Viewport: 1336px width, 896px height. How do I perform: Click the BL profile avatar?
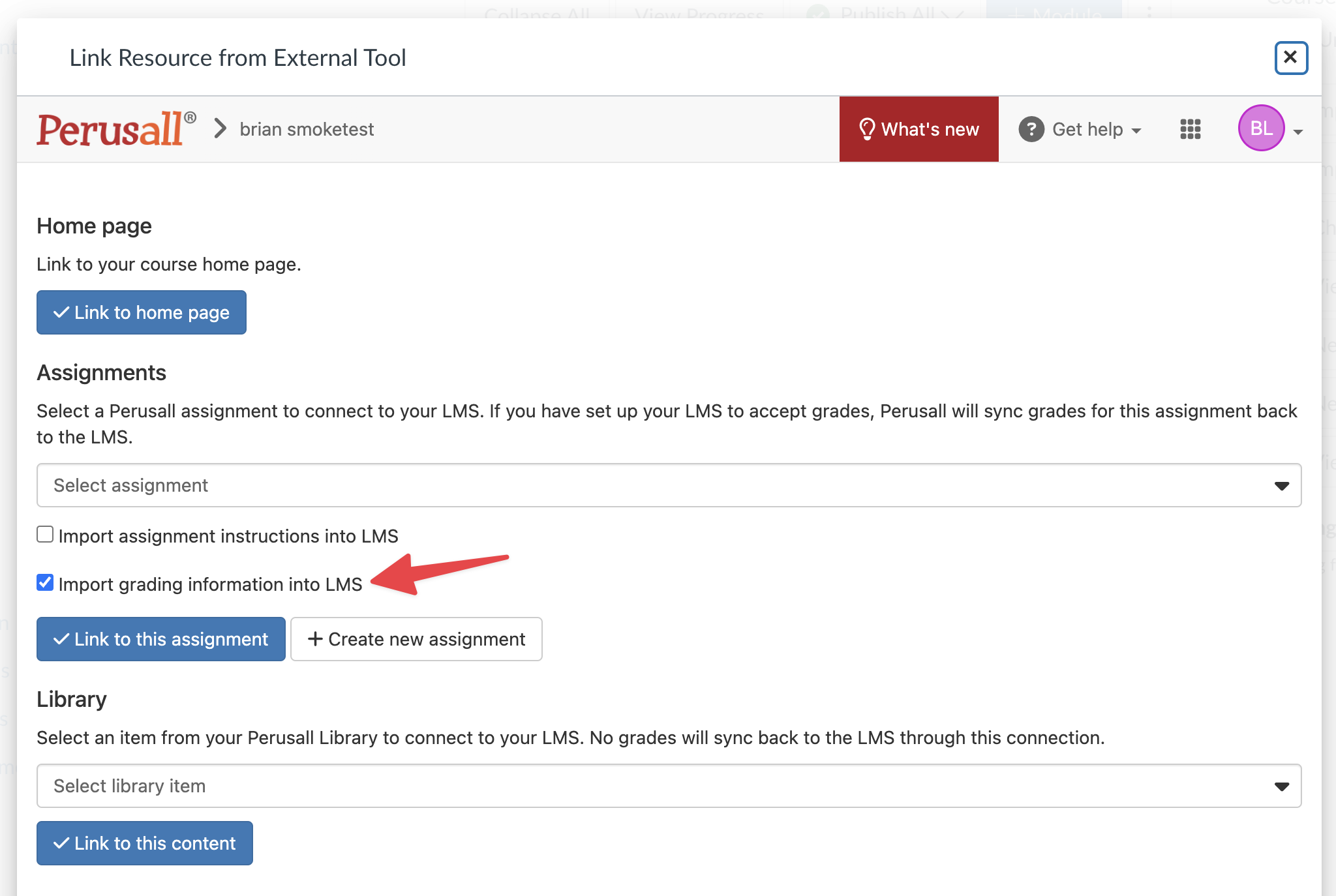1263,128
